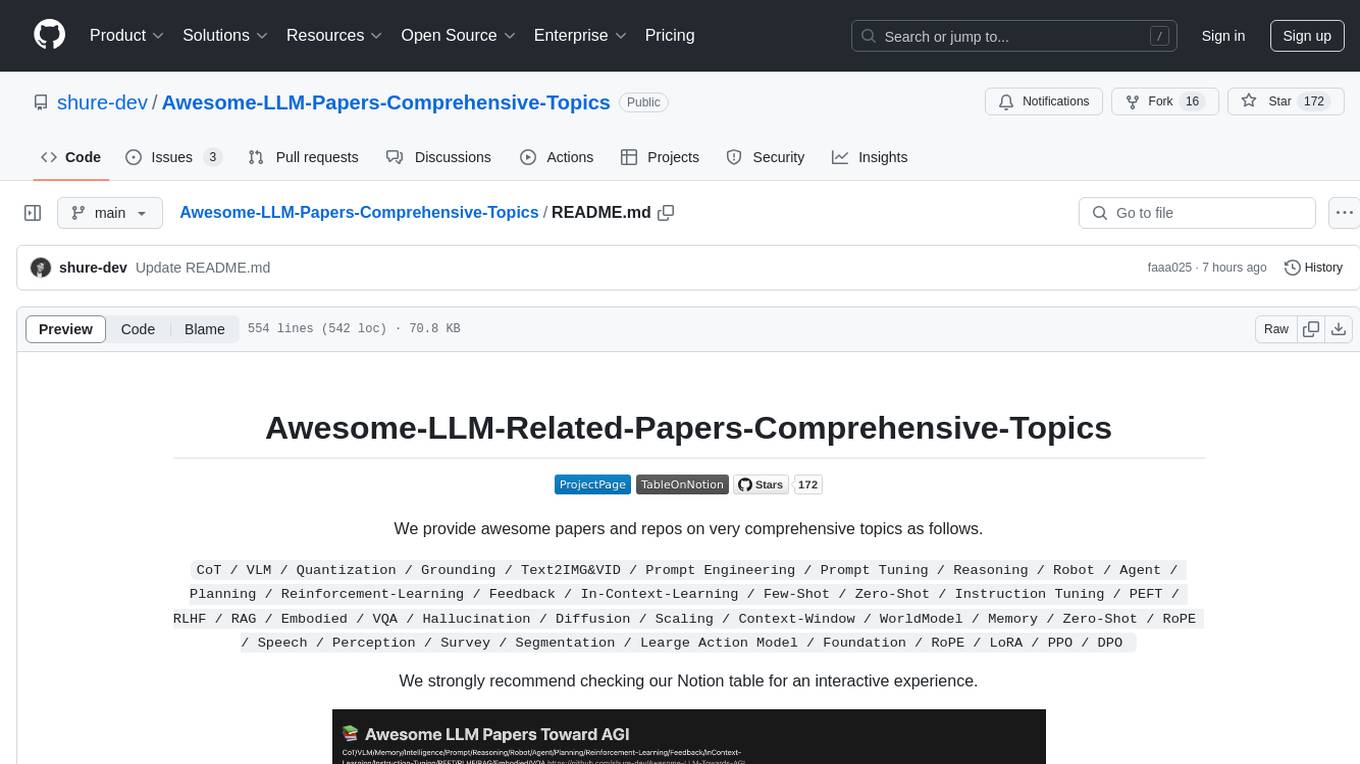Open the Pricing page
Image resolution: width=1360 pixels, height=764 pixels.
pos(670,35)
